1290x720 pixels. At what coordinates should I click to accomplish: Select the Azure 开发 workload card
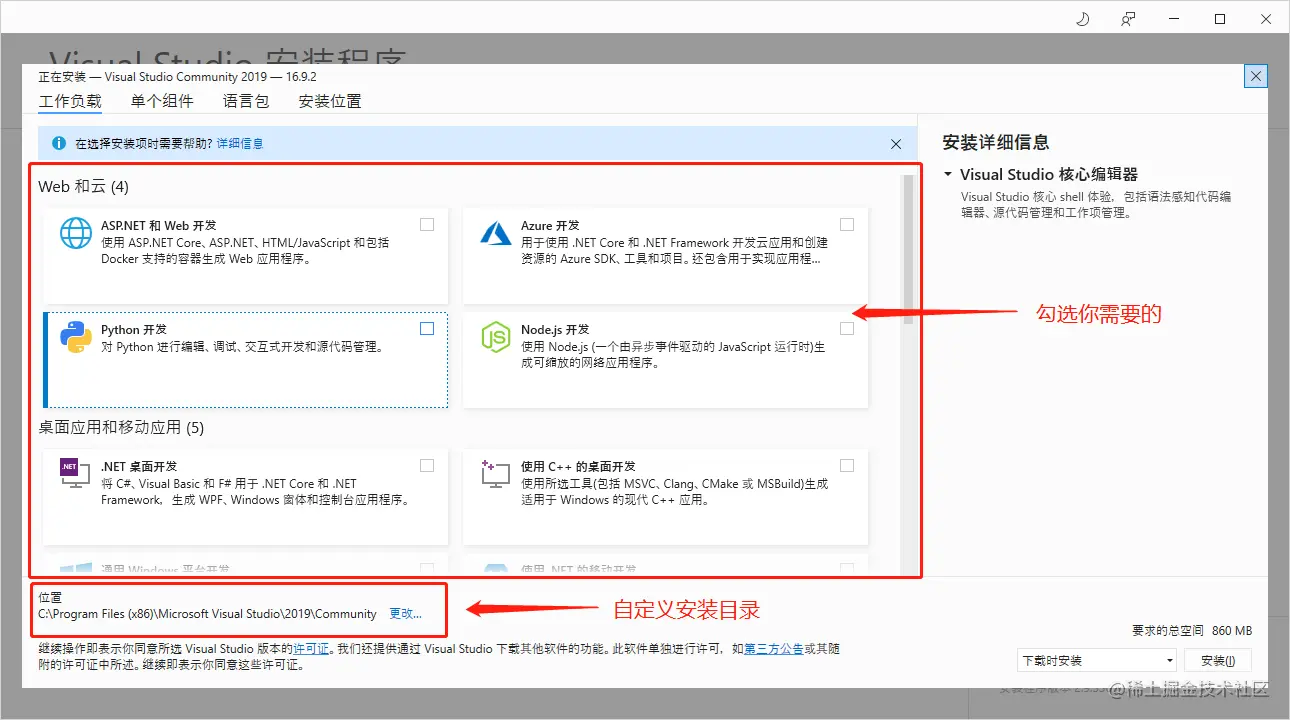point(665,255)
